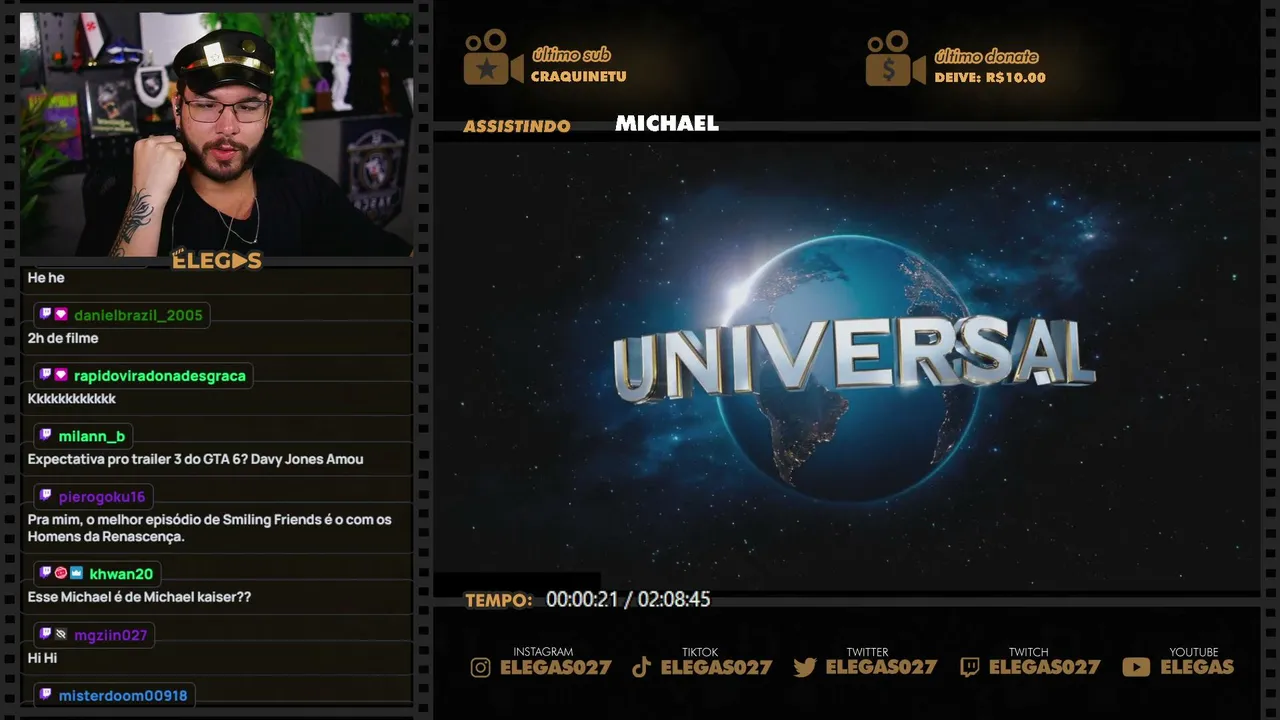Select chat username danielbrazil_2005
1280x720 pixels.
pos(138,315)
